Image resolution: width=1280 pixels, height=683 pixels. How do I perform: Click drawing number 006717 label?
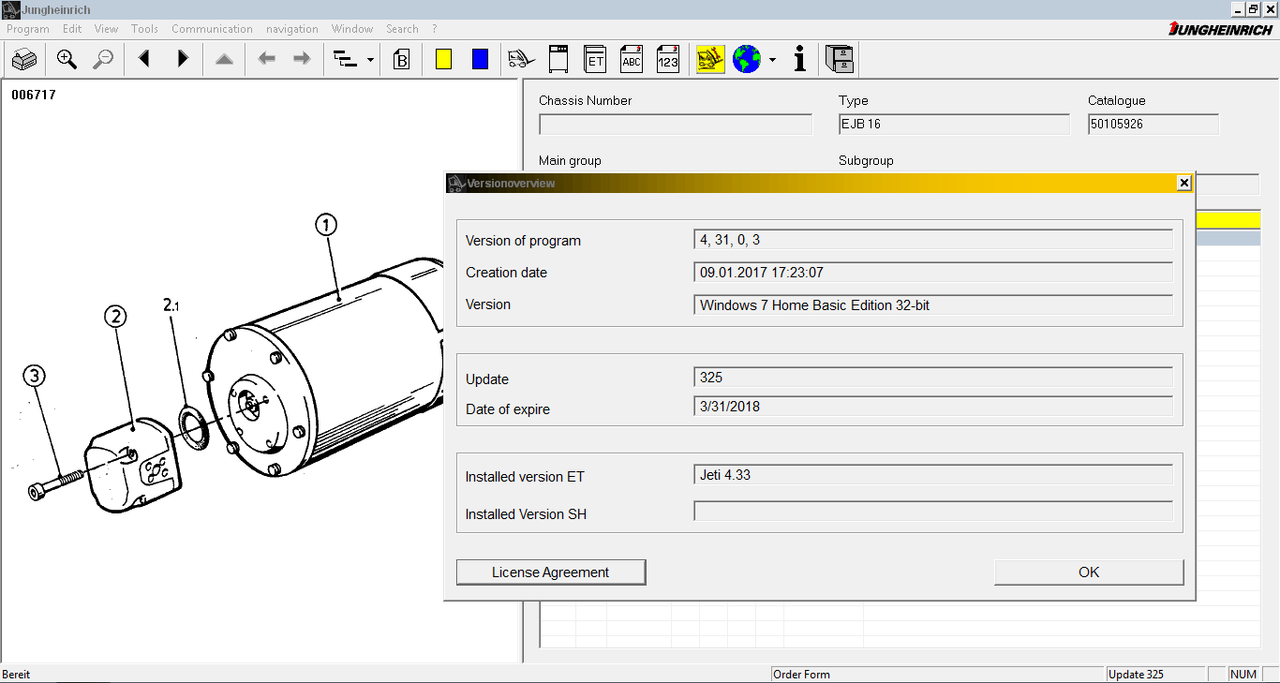pyautogui.click(x=33, y=95)
